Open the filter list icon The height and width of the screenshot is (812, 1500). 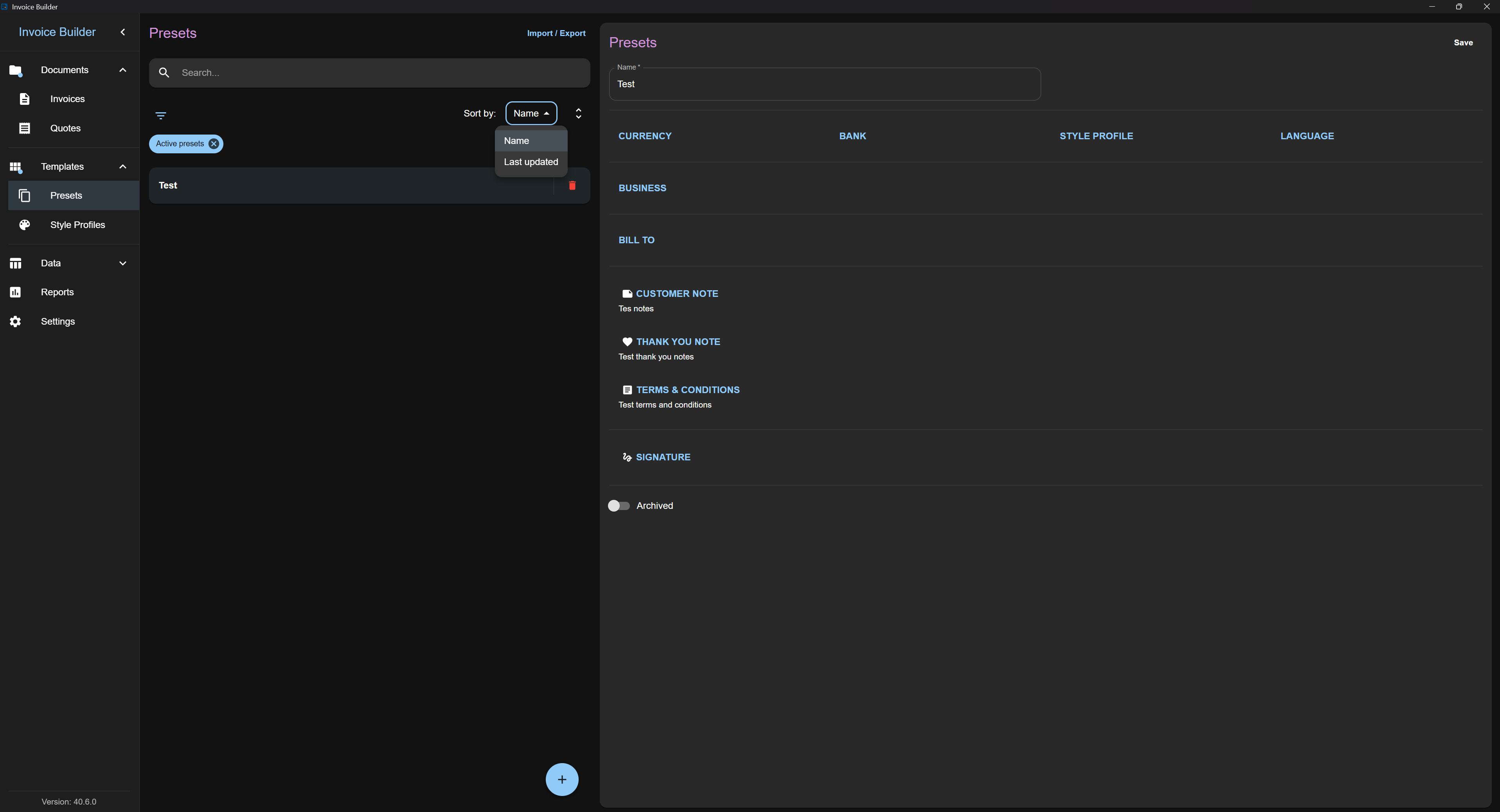[x=161, y=115]
